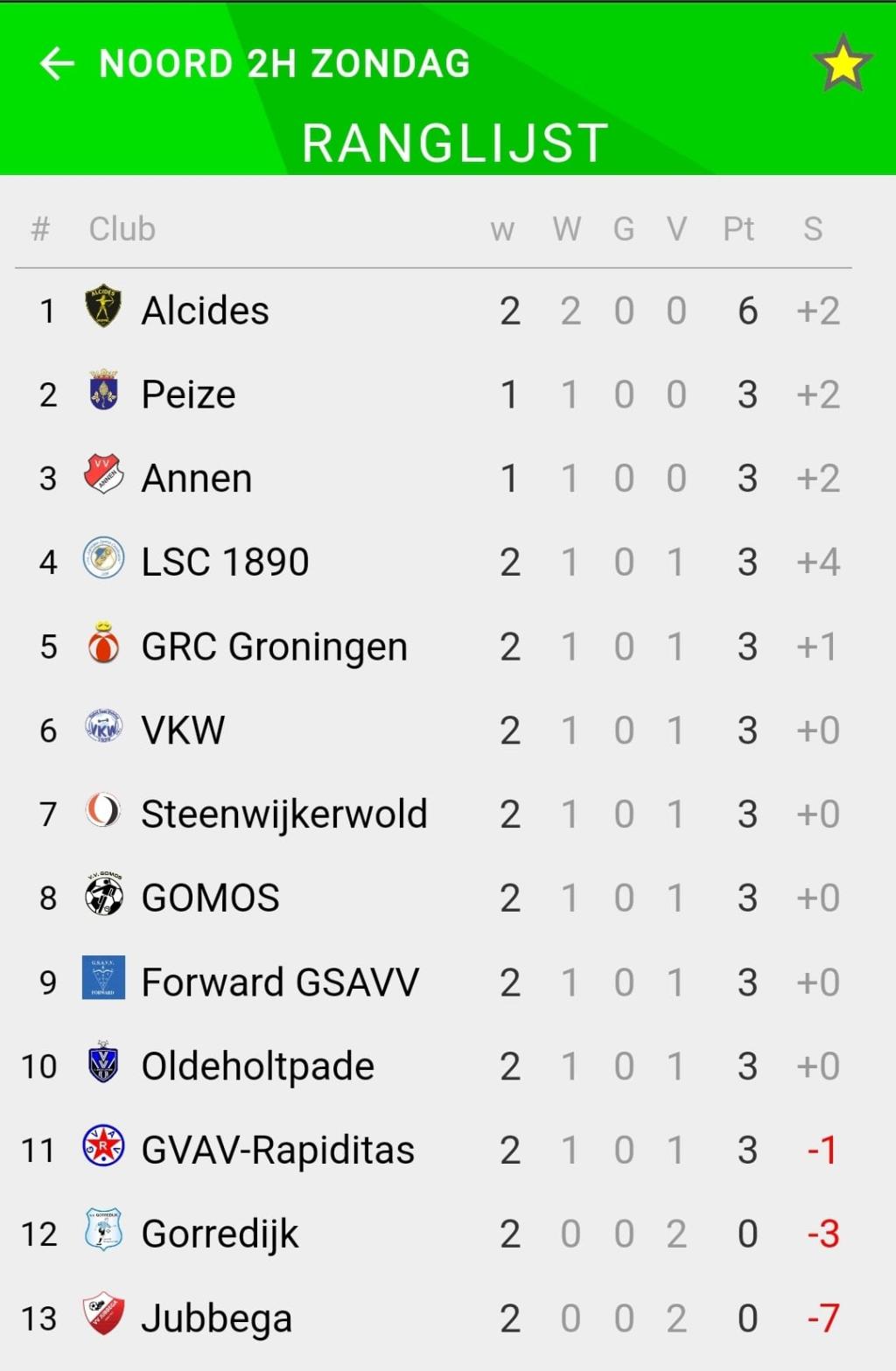Tap the RANGLIJST tab heading
Viewport: 896px width, 1371px height.
tap(455, 143)
